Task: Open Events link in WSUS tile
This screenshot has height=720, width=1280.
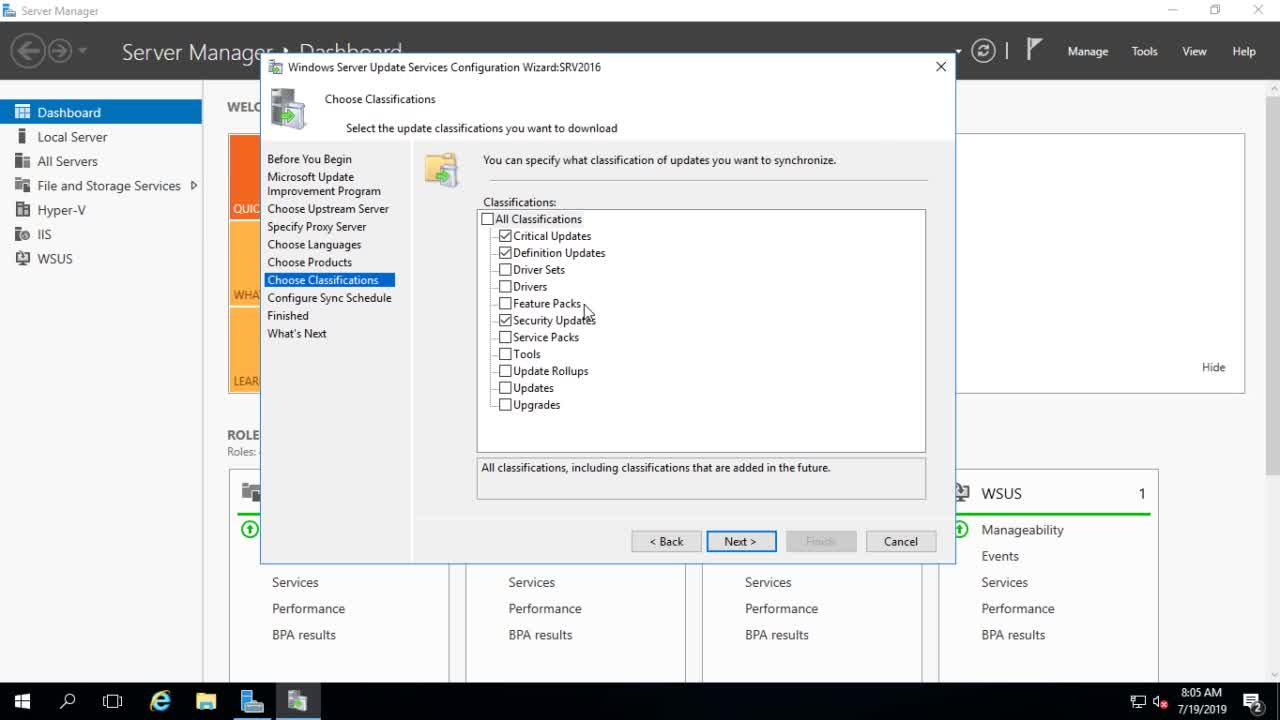Action: pyautogui.click(x=1000, y=556)
